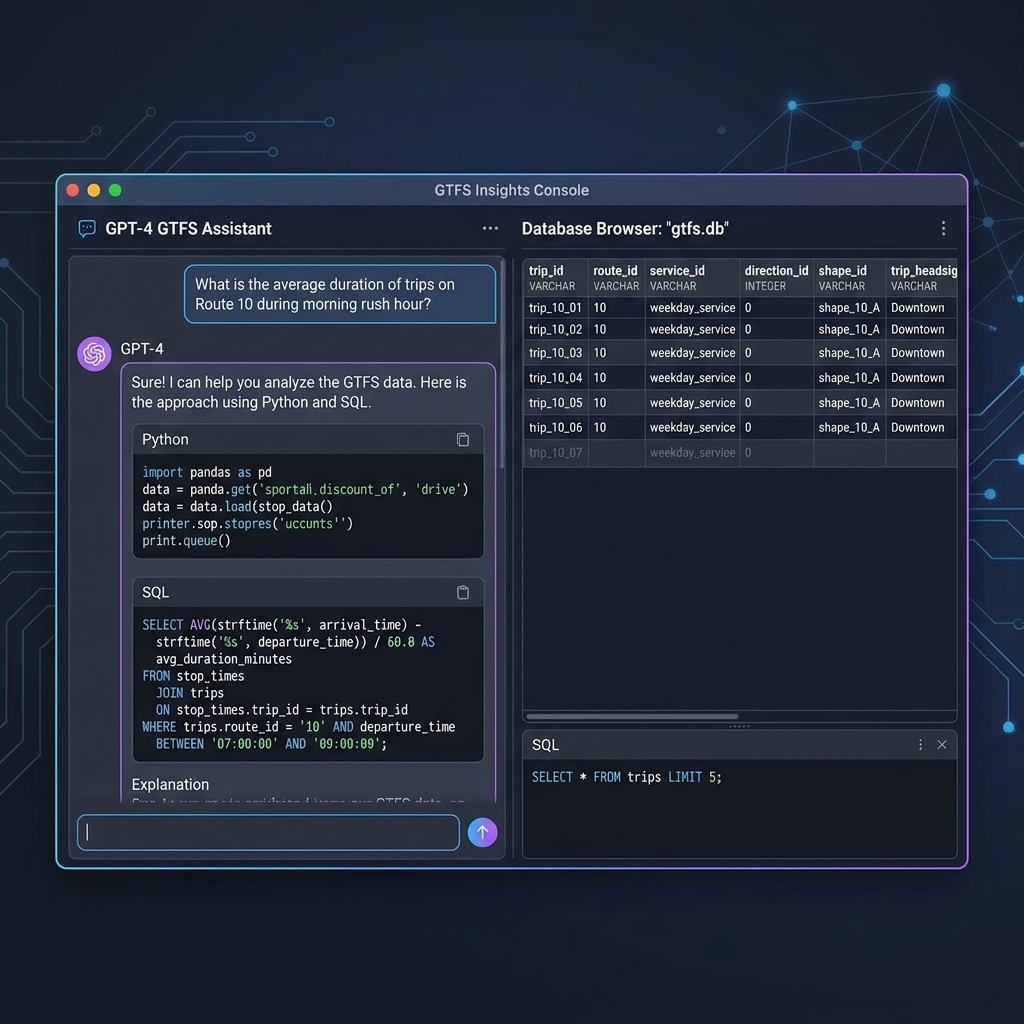Click weekday_service in the trip_10_01 row
The width and height of the screenshot is (1024, 1024).
tap(692, 308)
